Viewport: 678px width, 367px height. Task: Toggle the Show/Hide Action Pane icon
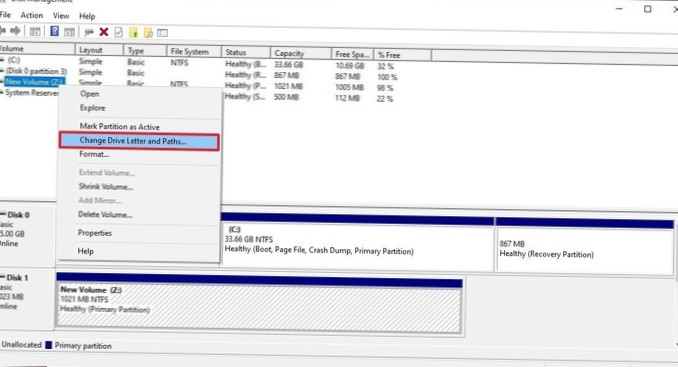coord(69,32)
